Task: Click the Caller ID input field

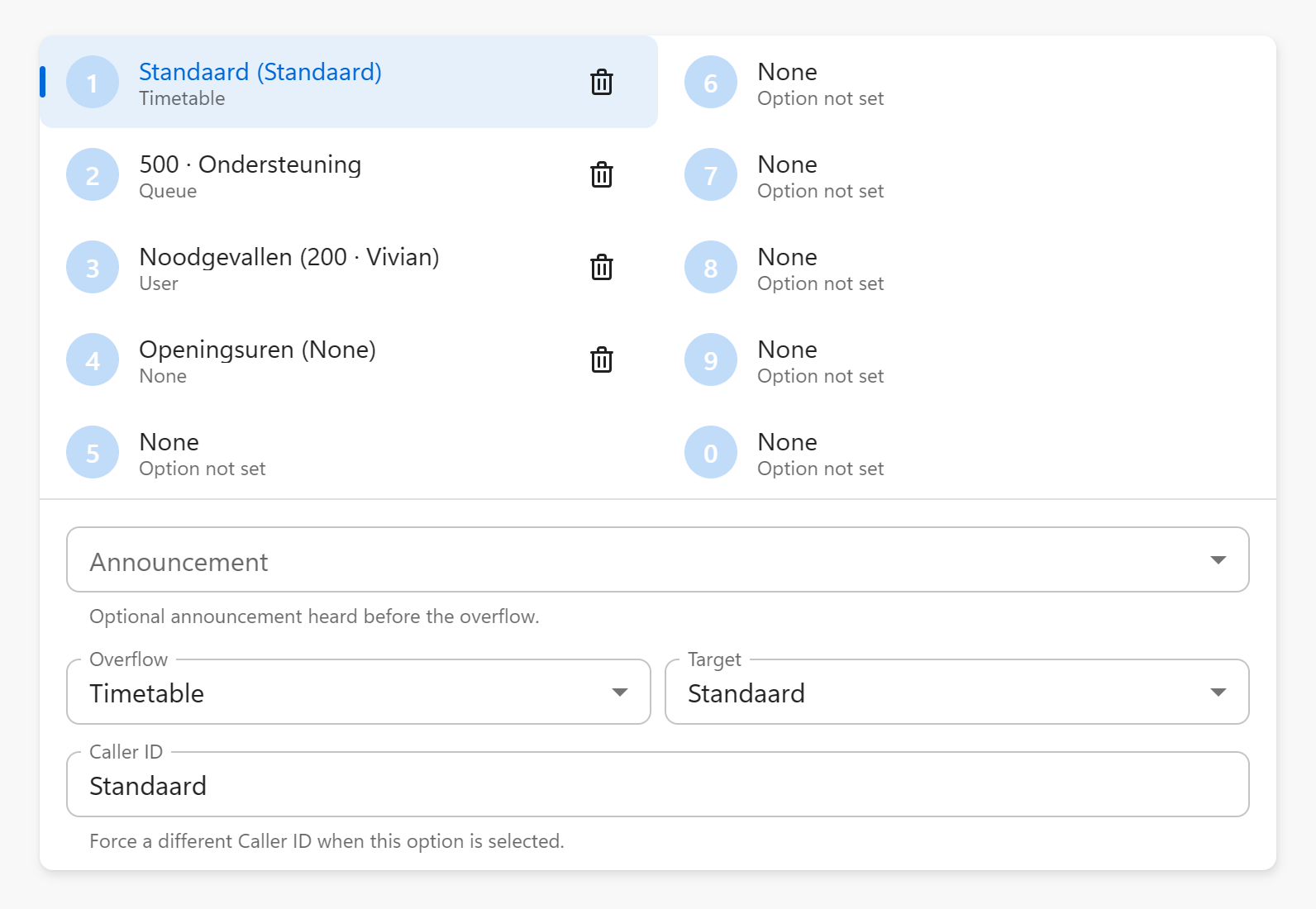Action: pyautogui.click(x=657, y=785)
